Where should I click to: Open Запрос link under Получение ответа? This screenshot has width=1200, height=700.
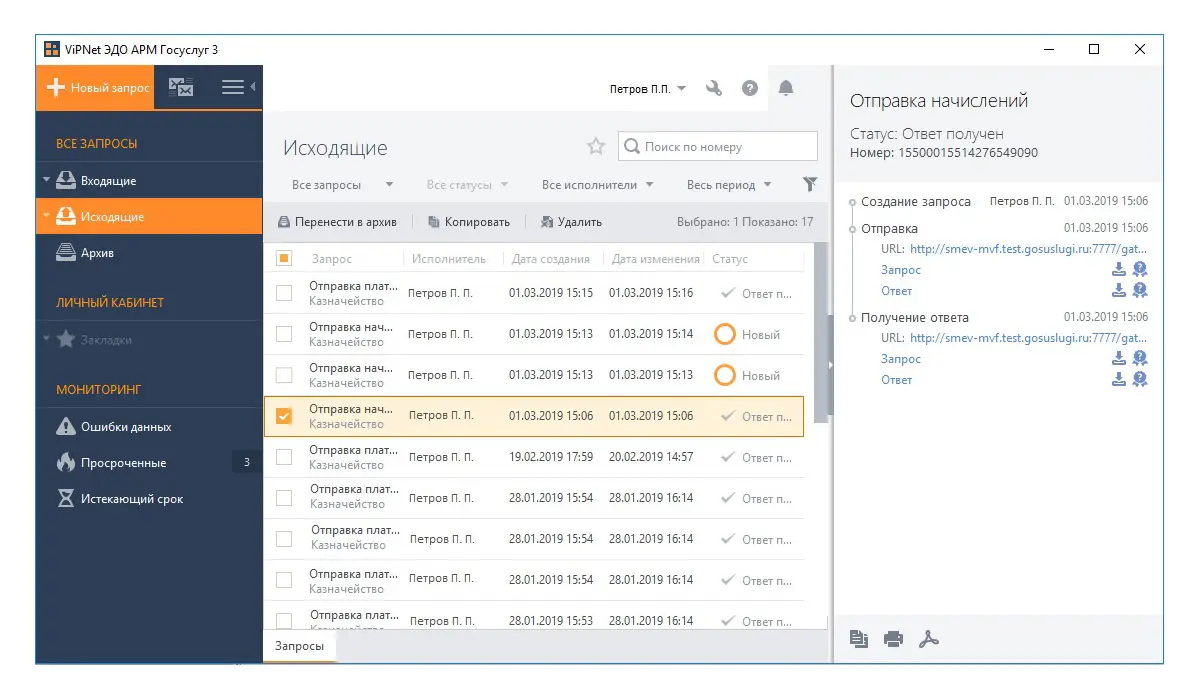pos(901,359)
